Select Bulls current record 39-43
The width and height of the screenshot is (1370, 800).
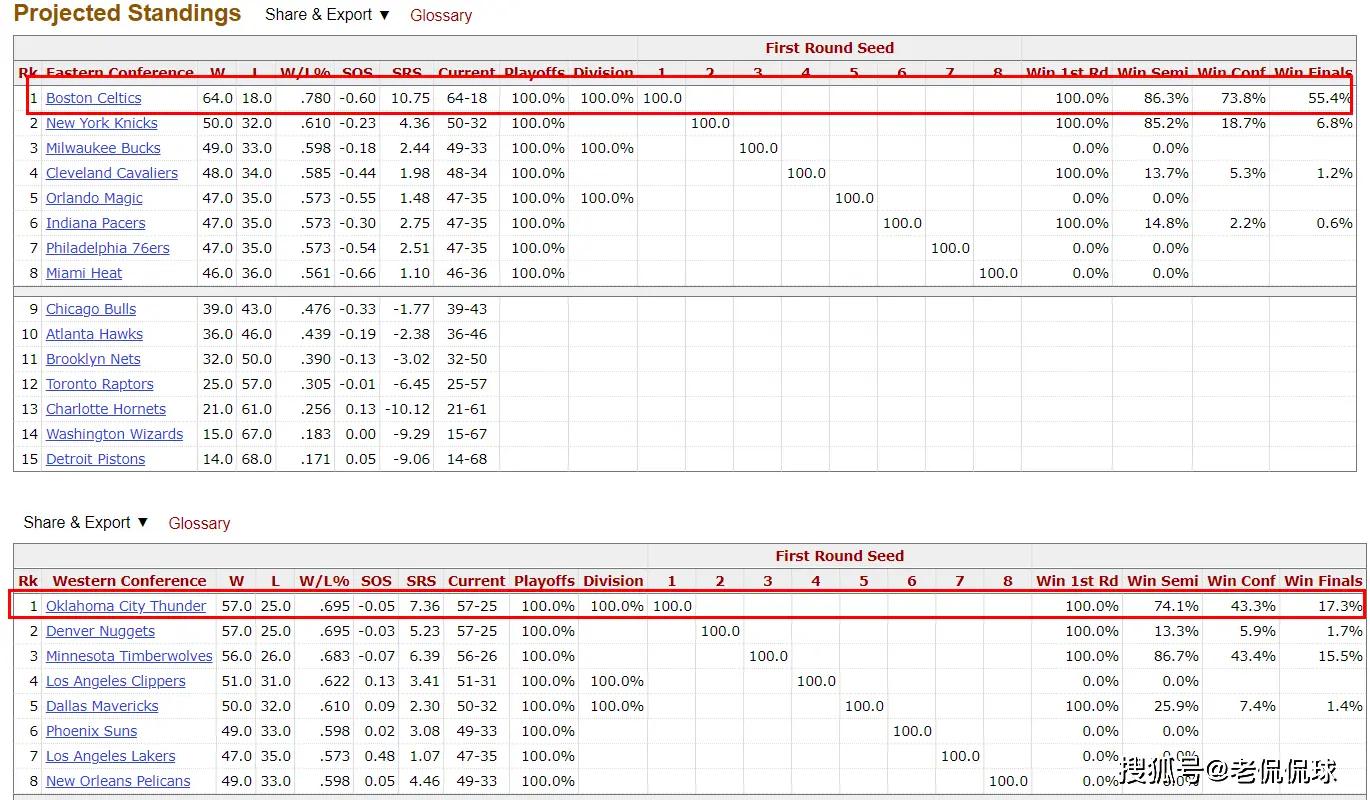click(467, 309)
